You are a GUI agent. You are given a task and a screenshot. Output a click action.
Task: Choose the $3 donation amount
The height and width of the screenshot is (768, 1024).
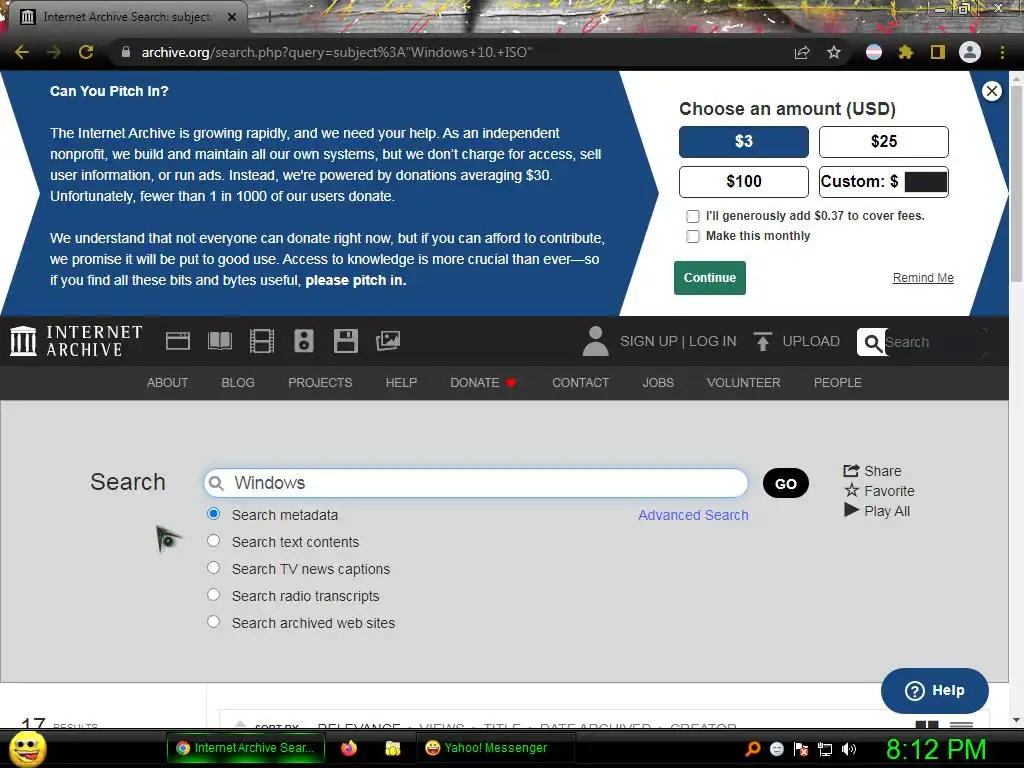pos(744,142)
